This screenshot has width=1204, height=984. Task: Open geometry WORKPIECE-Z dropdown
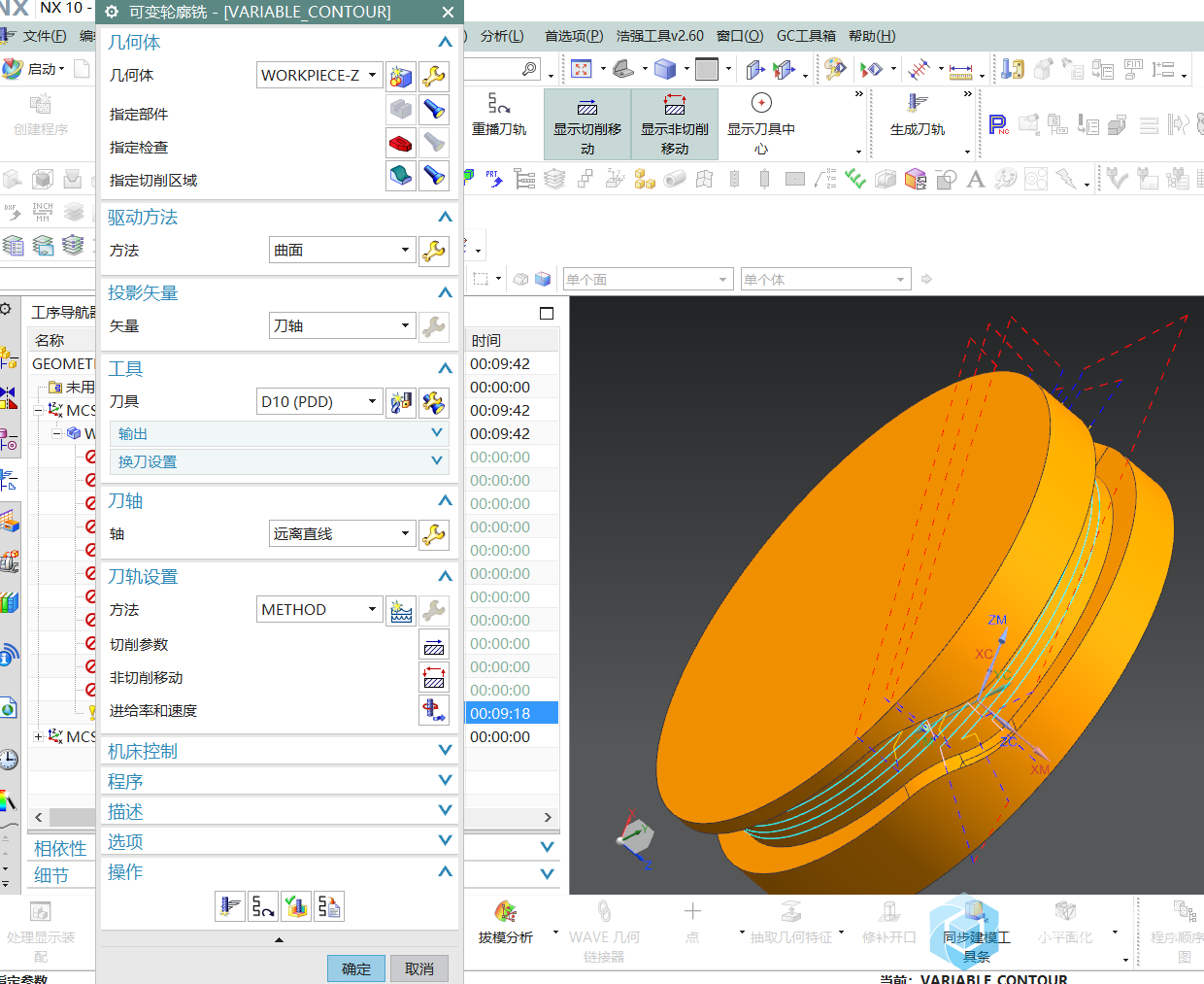[x=318, y=76]
